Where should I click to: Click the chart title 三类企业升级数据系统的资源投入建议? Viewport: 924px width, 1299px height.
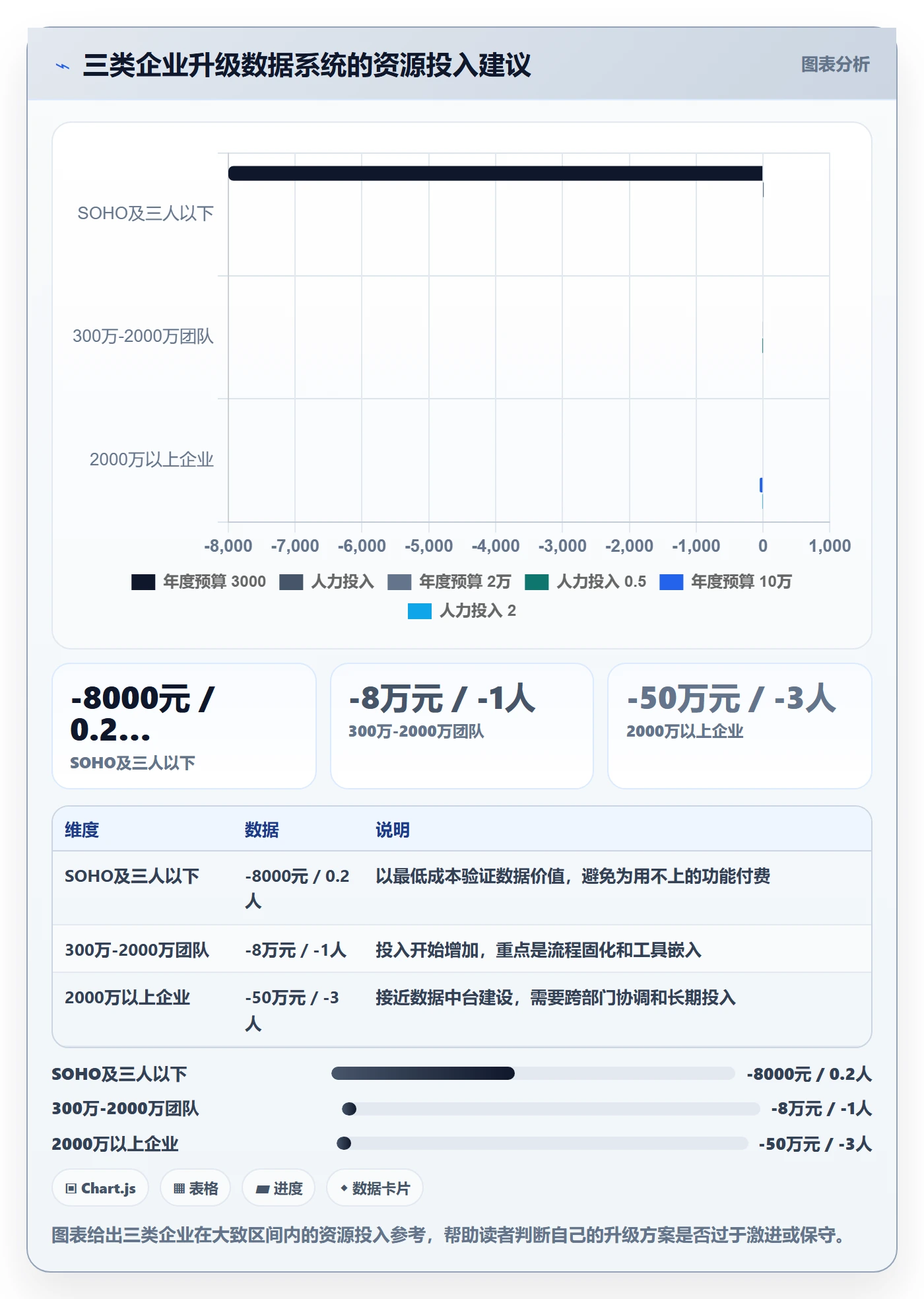[x=307, y=65]
